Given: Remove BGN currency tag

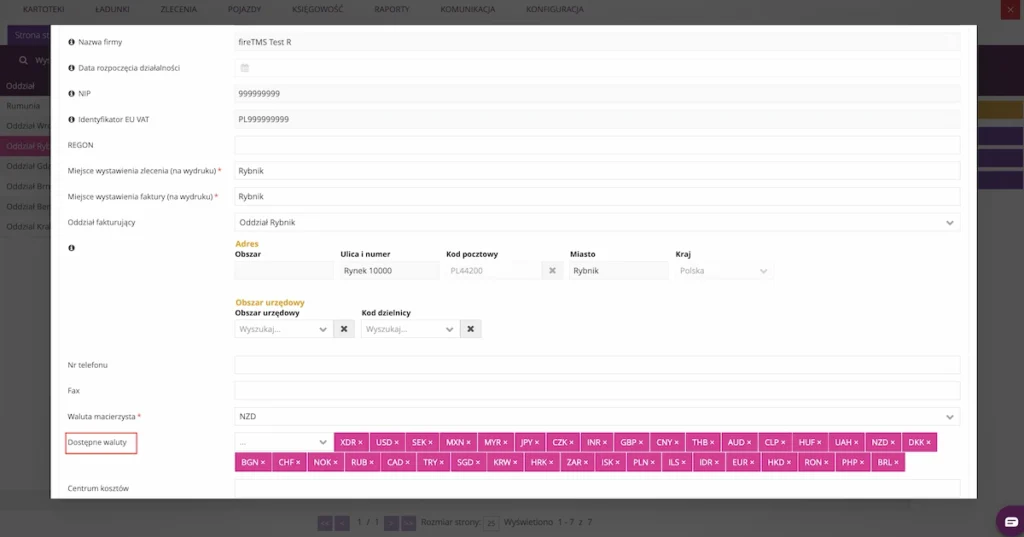Looking at the screenshot, I should (263, 463).
